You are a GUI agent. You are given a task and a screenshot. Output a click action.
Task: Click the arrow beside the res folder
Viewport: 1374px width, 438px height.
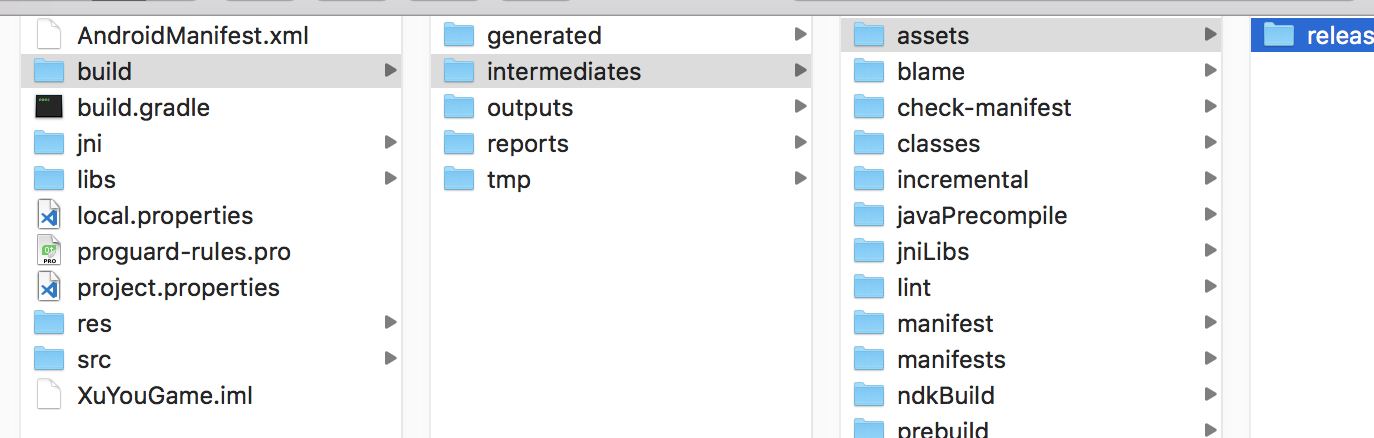[390, 323]
